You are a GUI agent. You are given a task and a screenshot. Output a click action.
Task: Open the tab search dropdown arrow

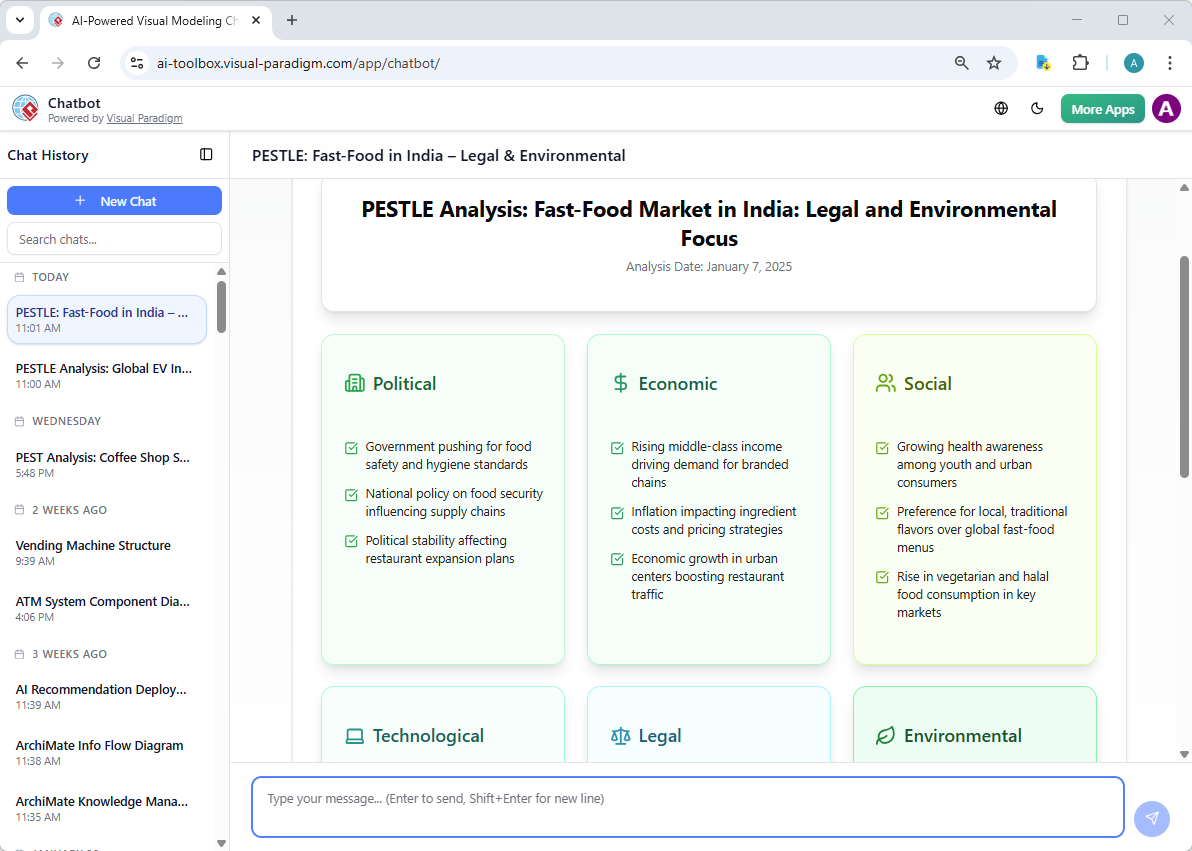(20, 20)
